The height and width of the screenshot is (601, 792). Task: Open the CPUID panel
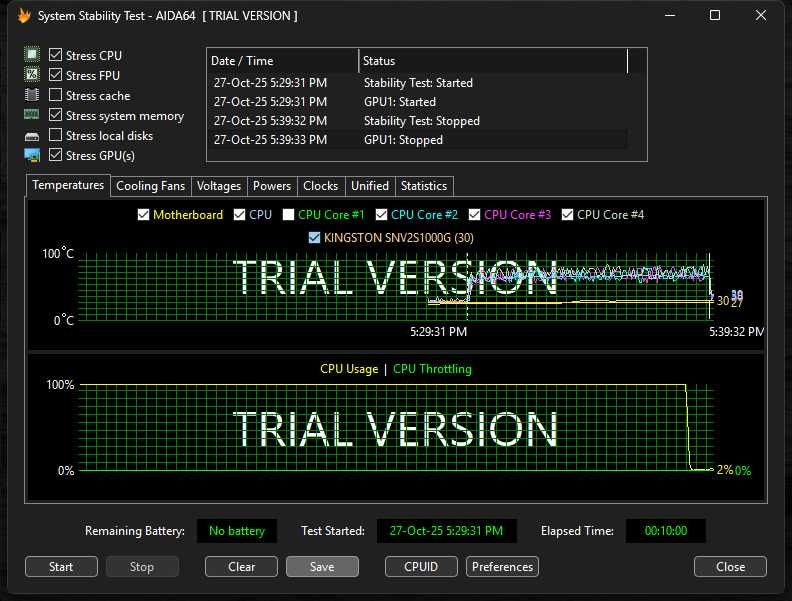click(x=421, y=567)
